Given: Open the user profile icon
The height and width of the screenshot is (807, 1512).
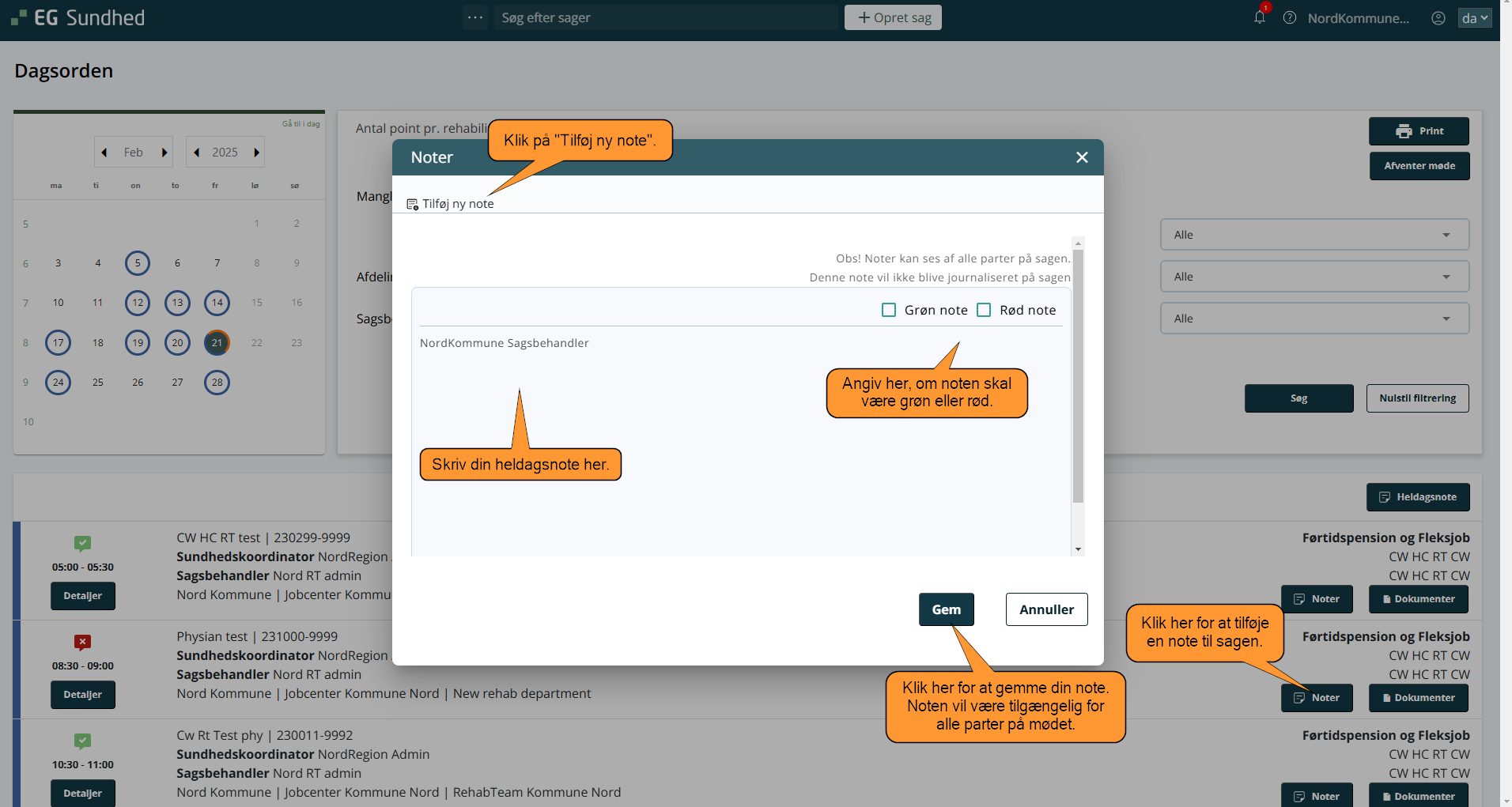Looking at the screenshot, I should click(x=1438, y=17).
